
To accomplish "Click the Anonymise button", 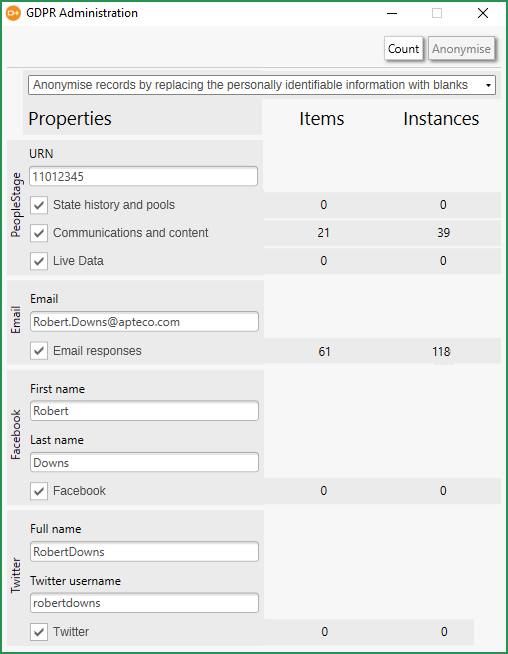I will [x=461, y=49].
